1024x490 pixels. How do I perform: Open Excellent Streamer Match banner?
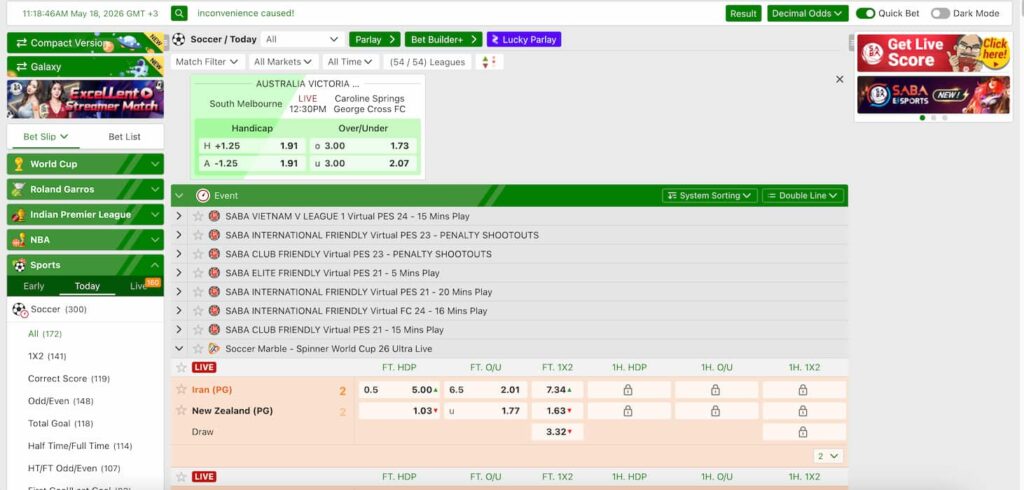coord(85,99)
